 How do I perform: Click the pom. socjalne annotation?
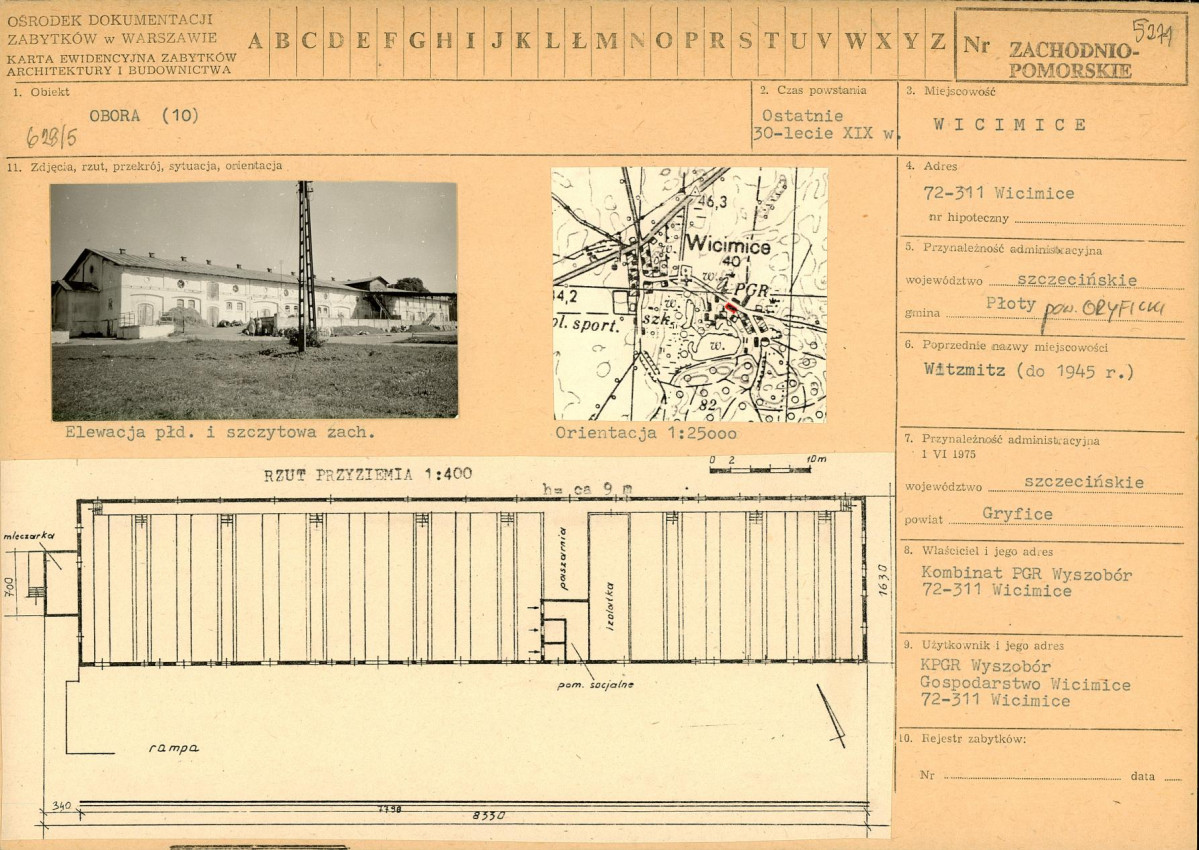pos(595,685)
